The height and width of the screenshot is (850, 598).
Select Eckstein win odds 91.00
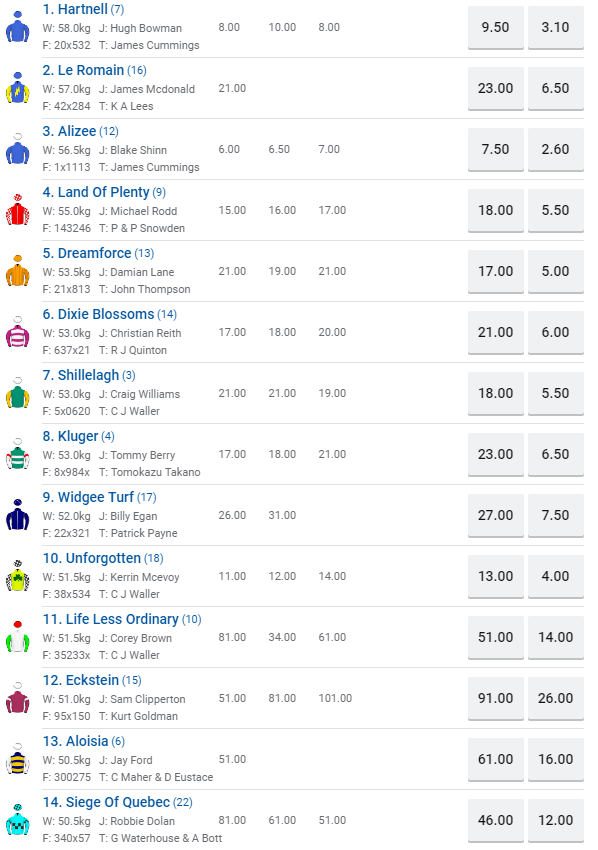click(x=496, y=698)
